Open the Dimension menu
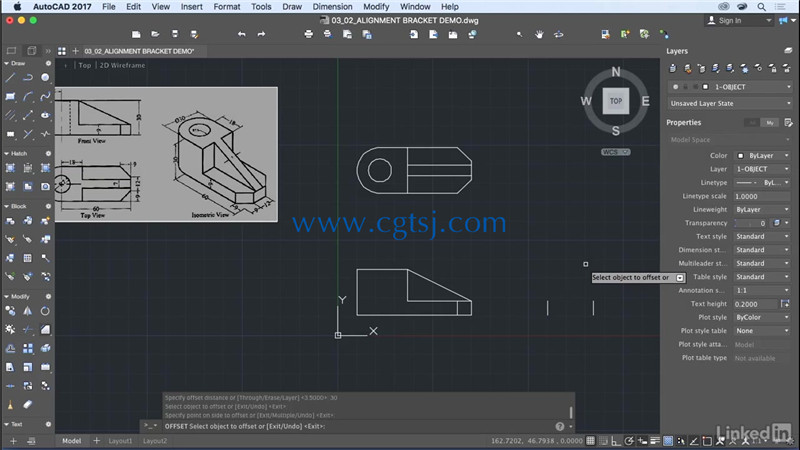Image resolution: width=800 pixels, height=450 pixels. 332,7
